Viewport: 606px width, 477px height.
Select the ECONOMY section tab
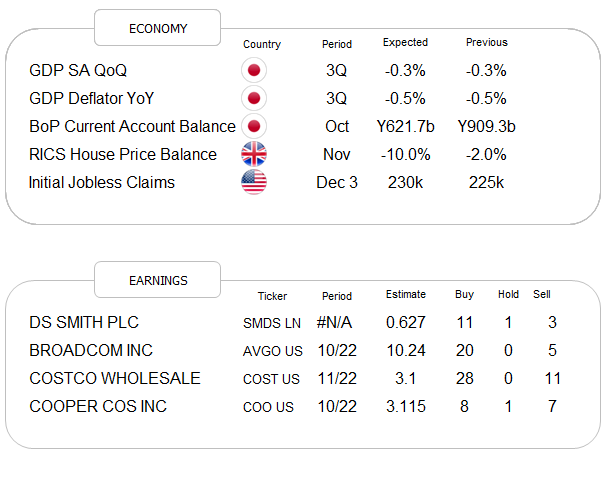(x=158, y=28)
